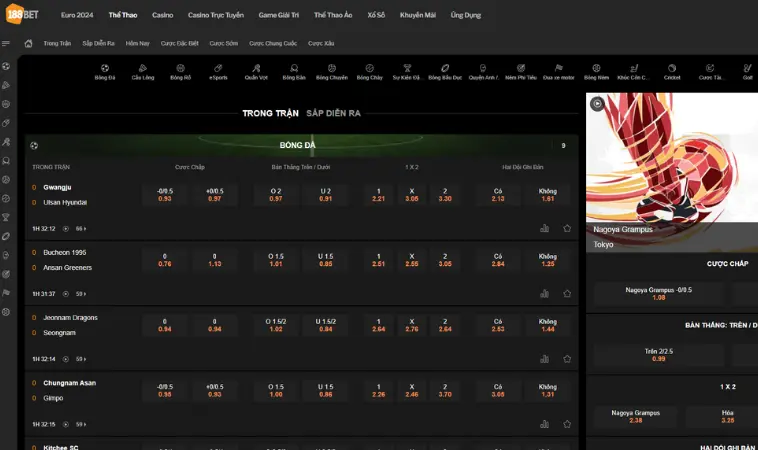
Task: Bet on Gwangju win at odds 2.21
Action: pos(378,194)
